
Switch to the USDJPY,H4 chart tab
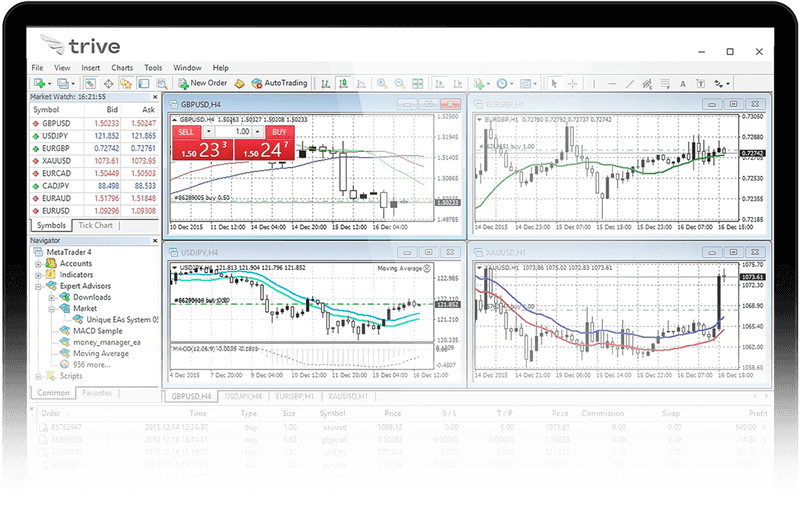pos(243,396)
